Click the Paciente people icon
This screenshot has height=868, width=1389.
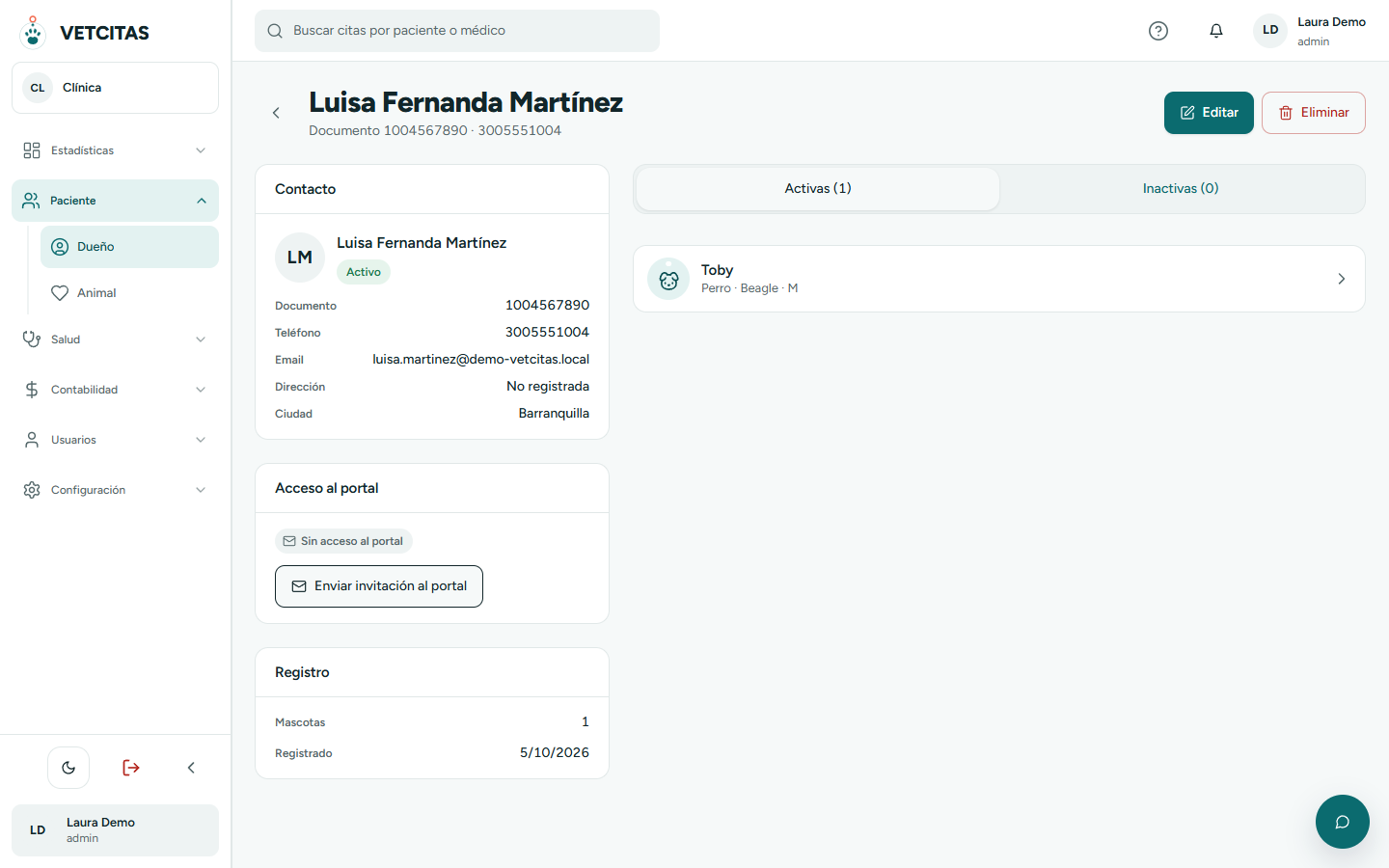coord(31,201)
